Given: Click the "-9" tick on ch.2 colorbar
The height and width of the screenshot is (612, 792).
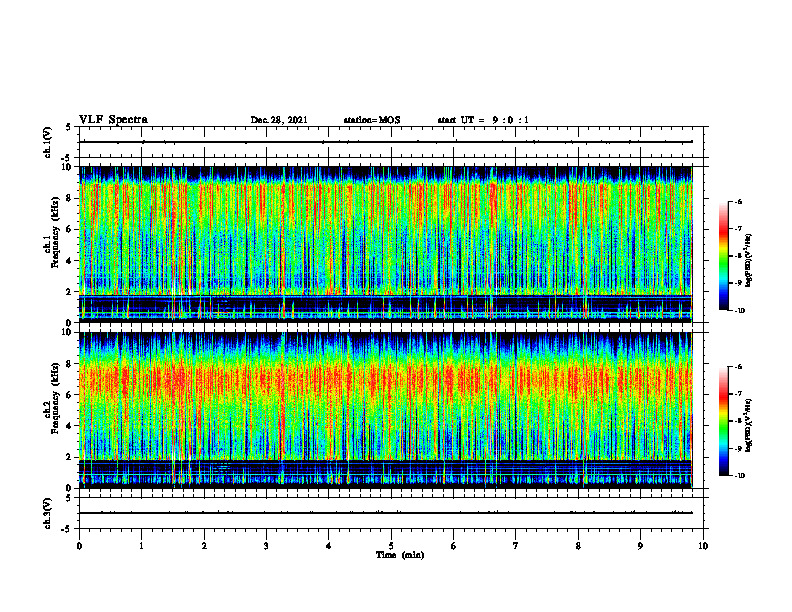Looking at the screenshot, I should [738, 448].
